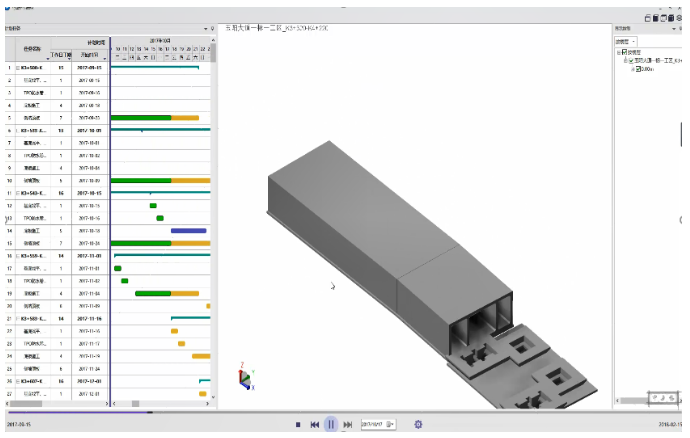Click Gantt vertical scrollbar thumb
Screen dimensions: 690x438
pos(213,53)
